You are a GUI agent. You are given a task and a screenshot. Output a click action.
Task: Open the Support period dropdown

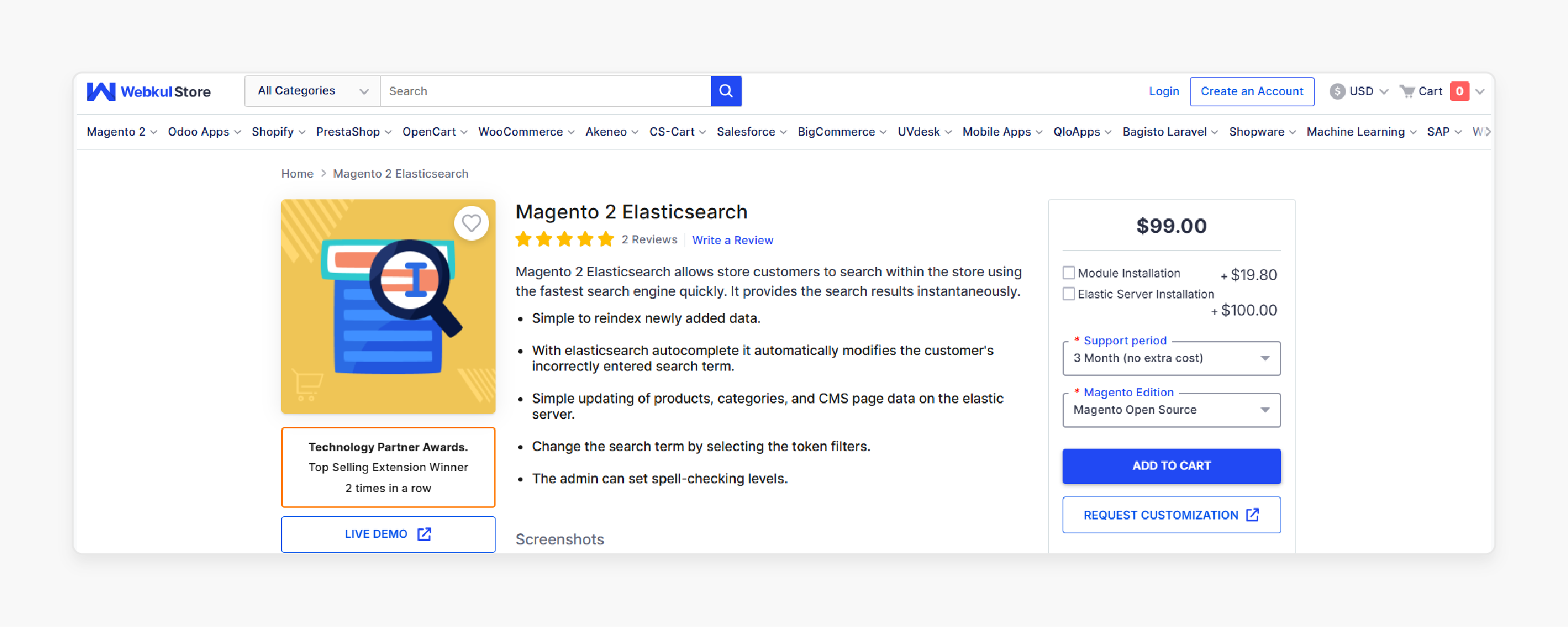click(x=1172, y=358)
